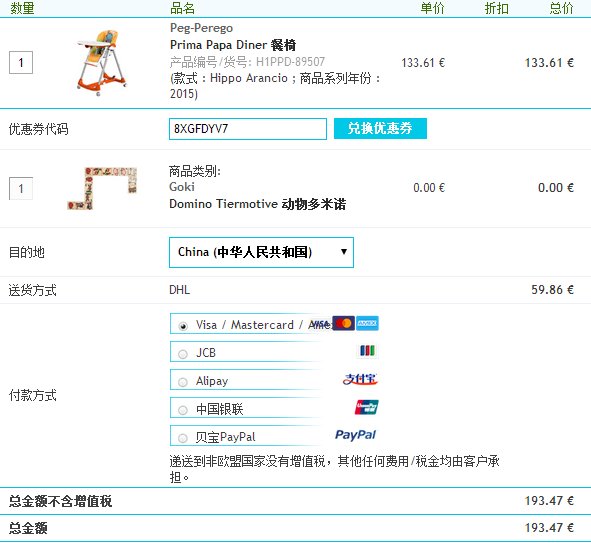This screenshot has height=543, width=591.
Task: Click the UnionPay logo icon
Action: point(367,407)
